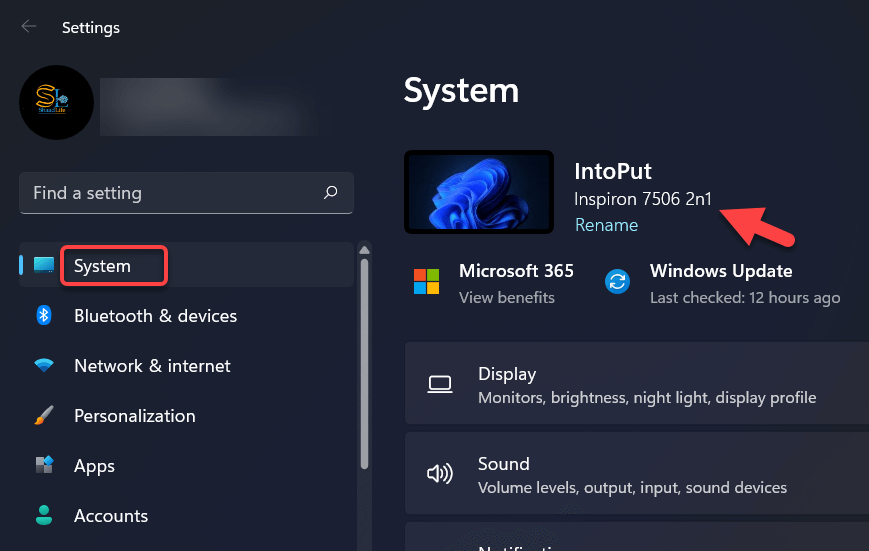Open the user profile avatar picture
Viewport: 869px width, 551px height.
pos(57,103)
